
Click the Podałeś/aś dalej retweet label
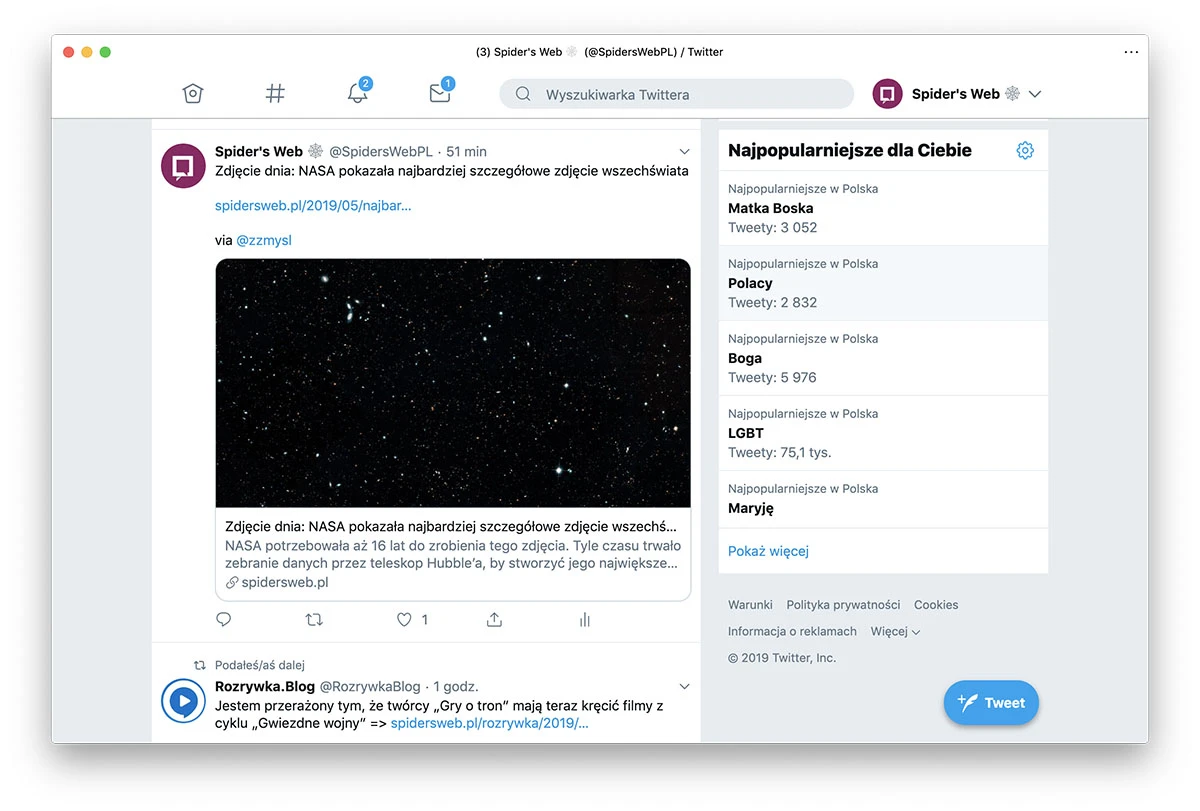coord(260,665)
